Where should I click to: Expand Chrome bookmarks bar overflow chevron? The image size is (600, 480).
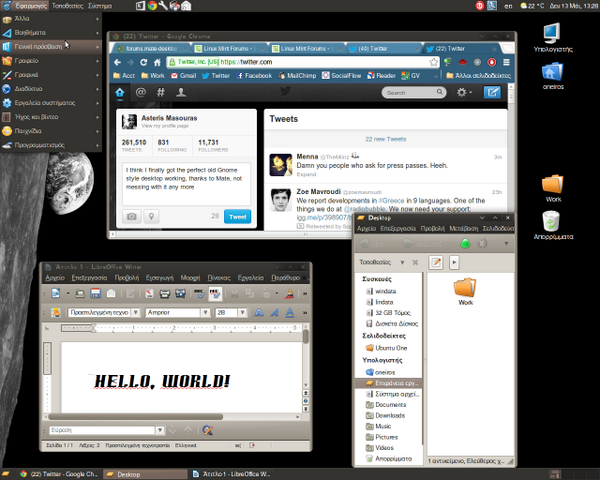[x=436, y=76]
